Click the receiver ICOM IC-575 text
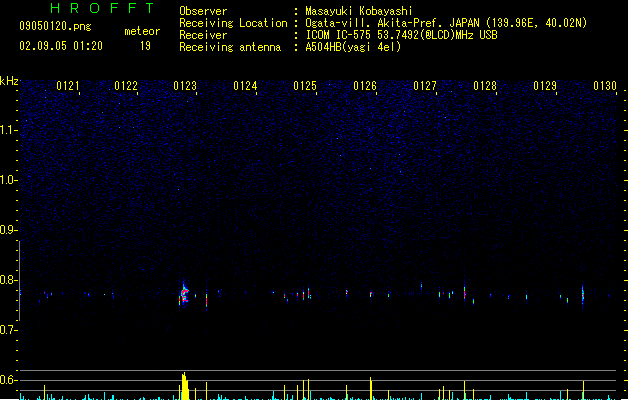Screen dimensions: 629x400 tap(401, 35)
